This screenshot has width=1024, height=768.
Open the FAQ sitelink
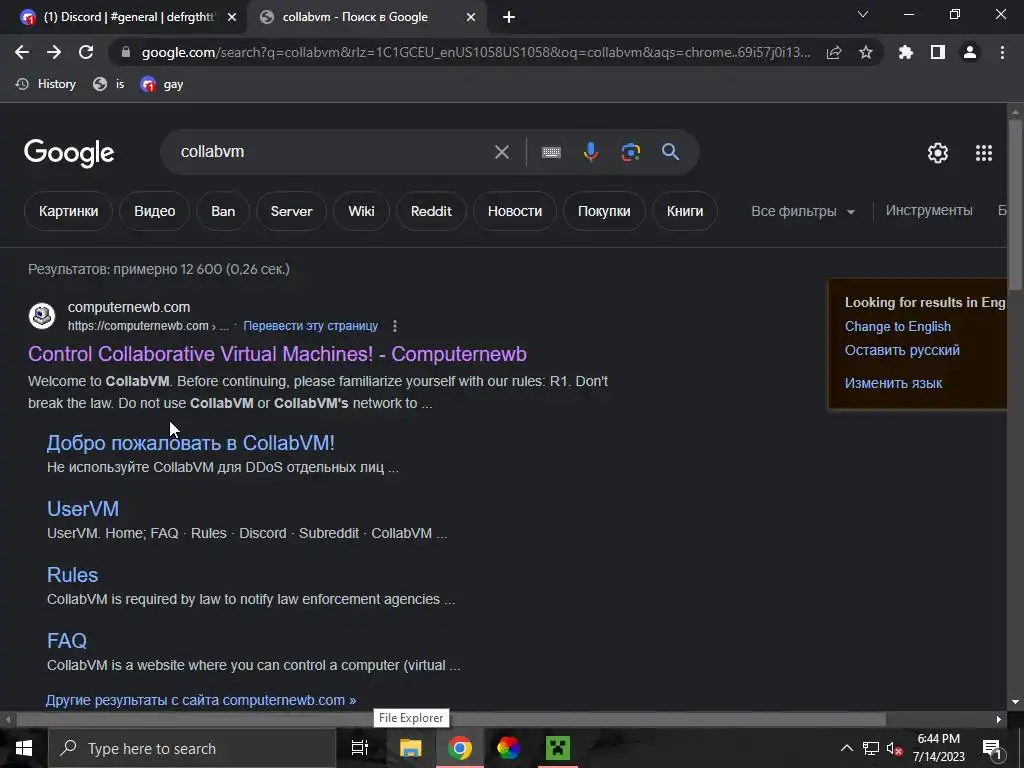67,641
